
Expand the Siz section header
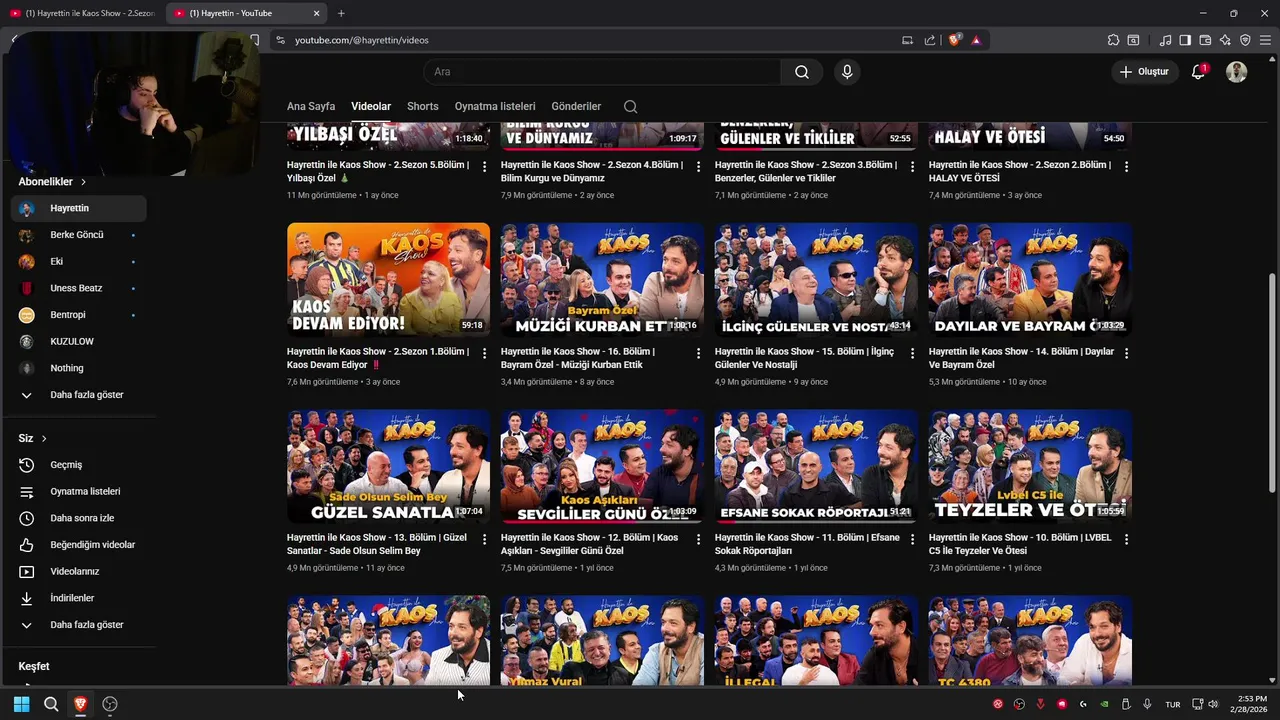click(x=33, y=438)
